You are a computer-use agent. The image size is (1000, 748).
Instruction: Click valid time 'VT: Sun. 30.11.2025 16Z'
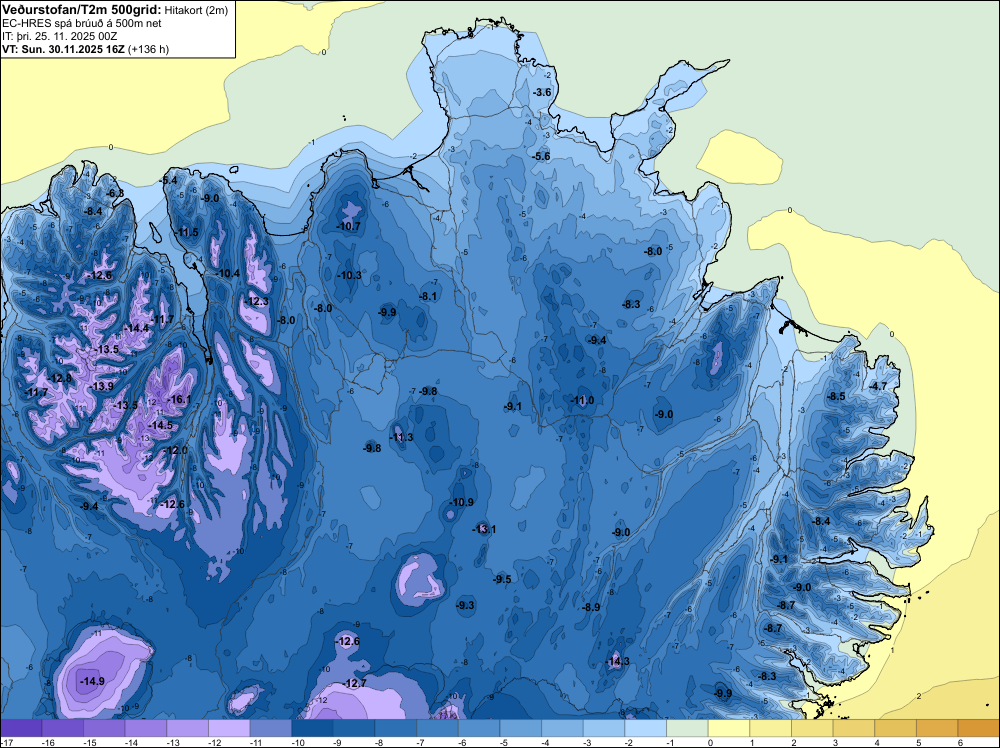pyautogui.click(x=64, y=49)
